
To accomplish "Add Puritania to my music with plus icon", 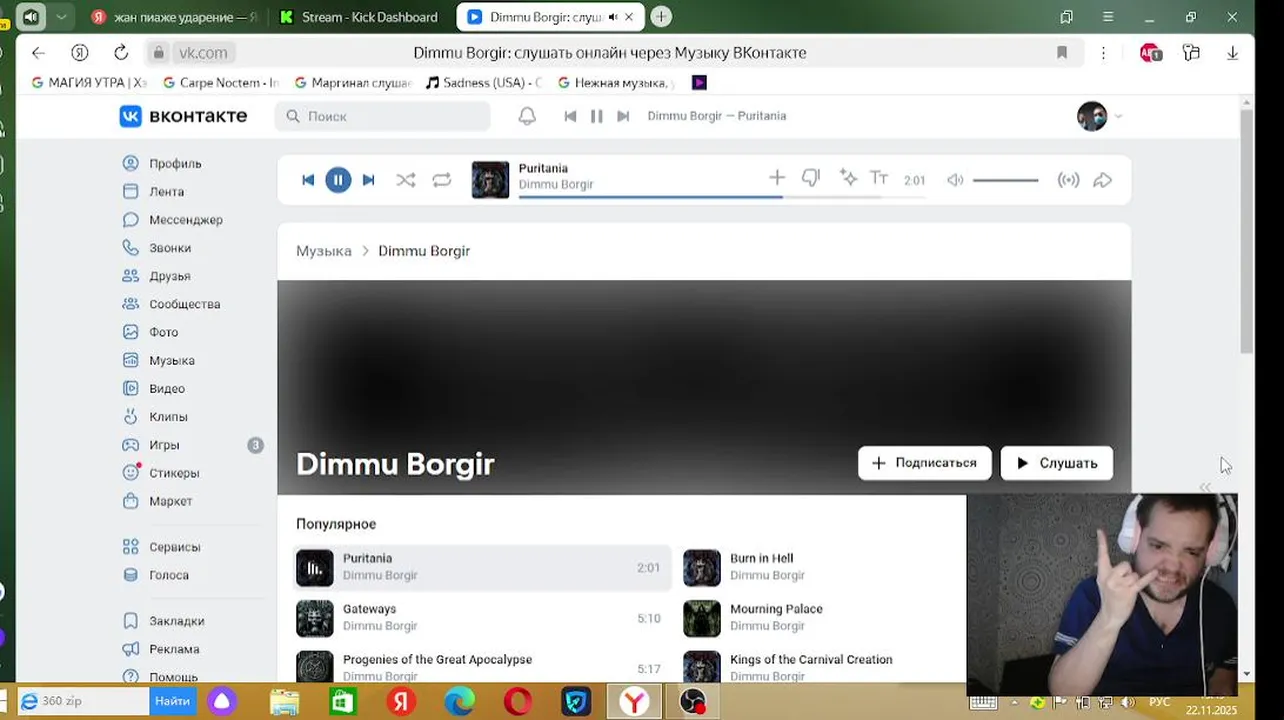I will 777,178.
